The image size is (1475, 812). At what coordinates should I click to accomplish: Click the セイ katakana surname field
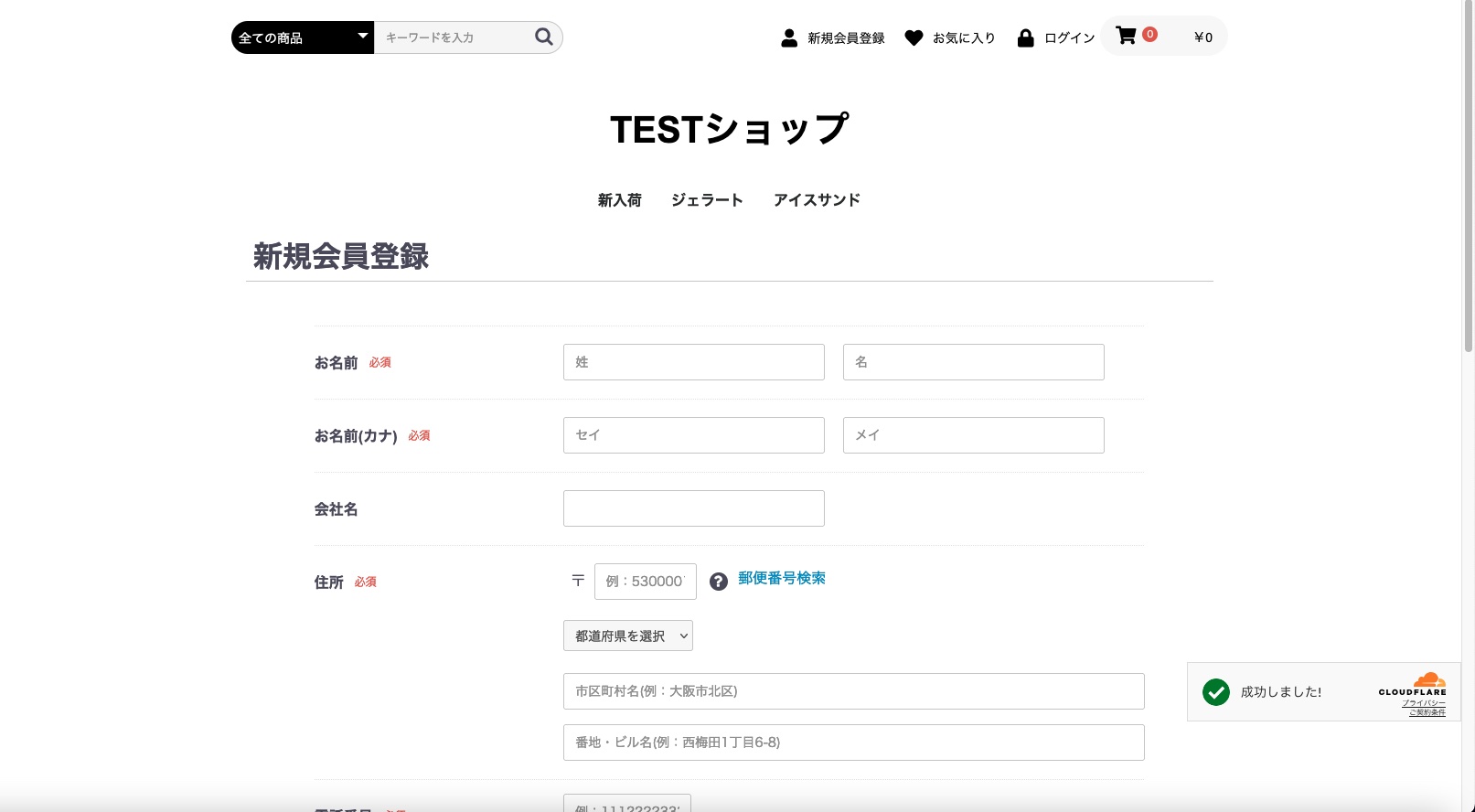pyautogui.click(x=693, y=435)
